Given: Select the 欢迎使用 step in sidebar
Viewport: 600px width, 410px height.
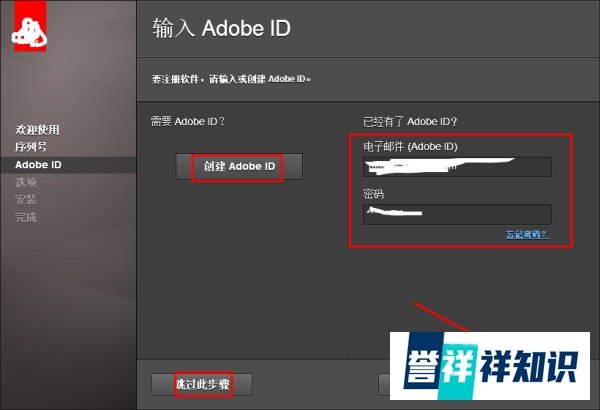Looking at the screenshot, I should click(37, 130).
